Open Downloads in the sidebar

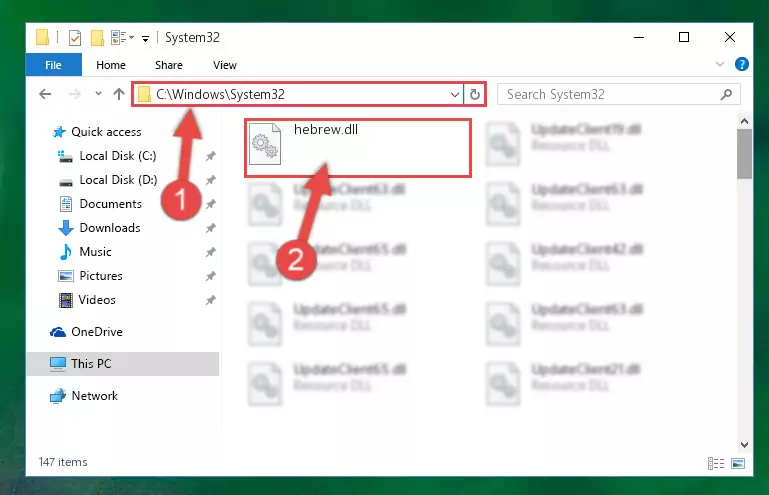110,228
